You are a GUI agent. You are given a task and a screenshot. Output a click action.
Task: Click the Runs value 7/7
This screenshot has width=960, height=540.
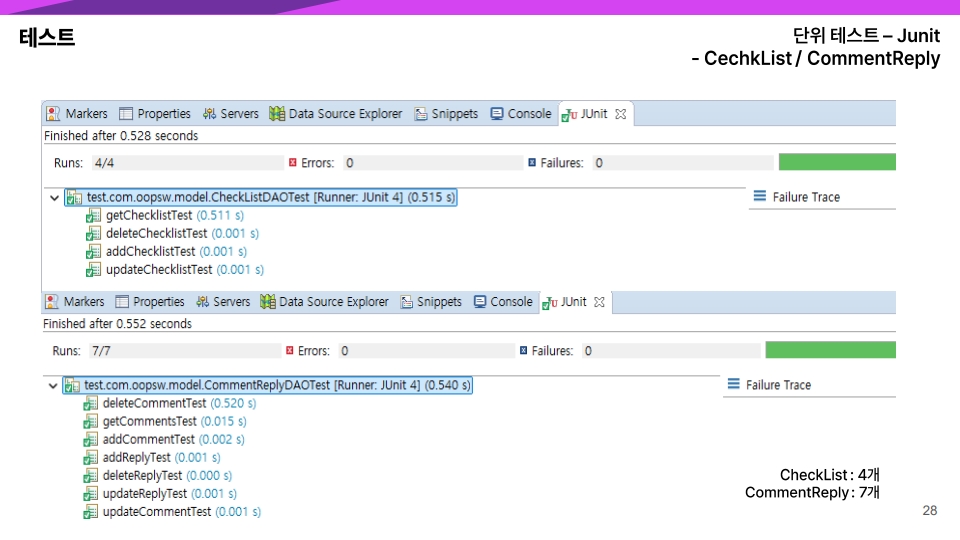[101, 351]
